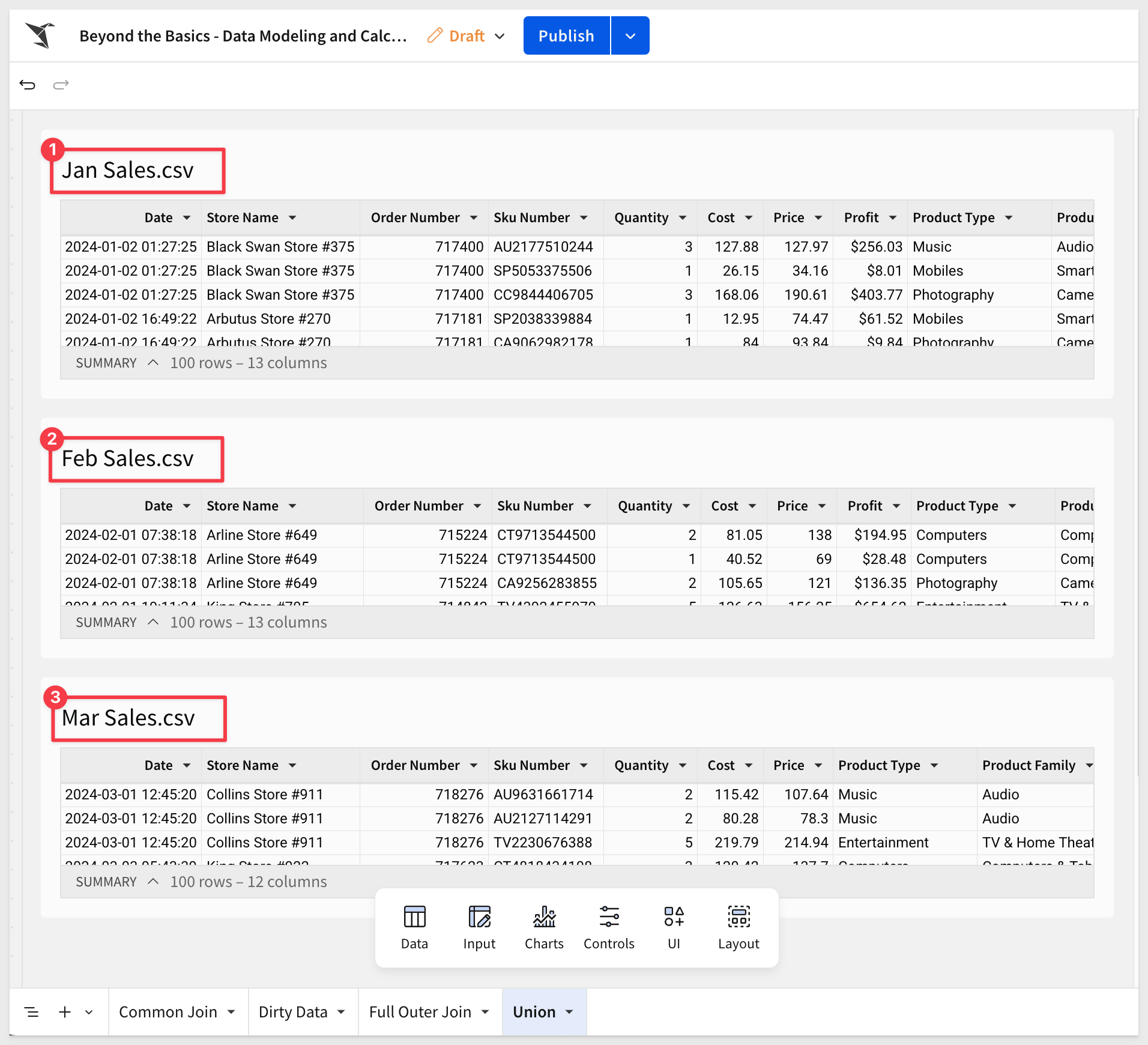This screenshot has width=1148, height=1045.
Task: Click the Feb Sales.csv table title
Action: coord(128,458)
